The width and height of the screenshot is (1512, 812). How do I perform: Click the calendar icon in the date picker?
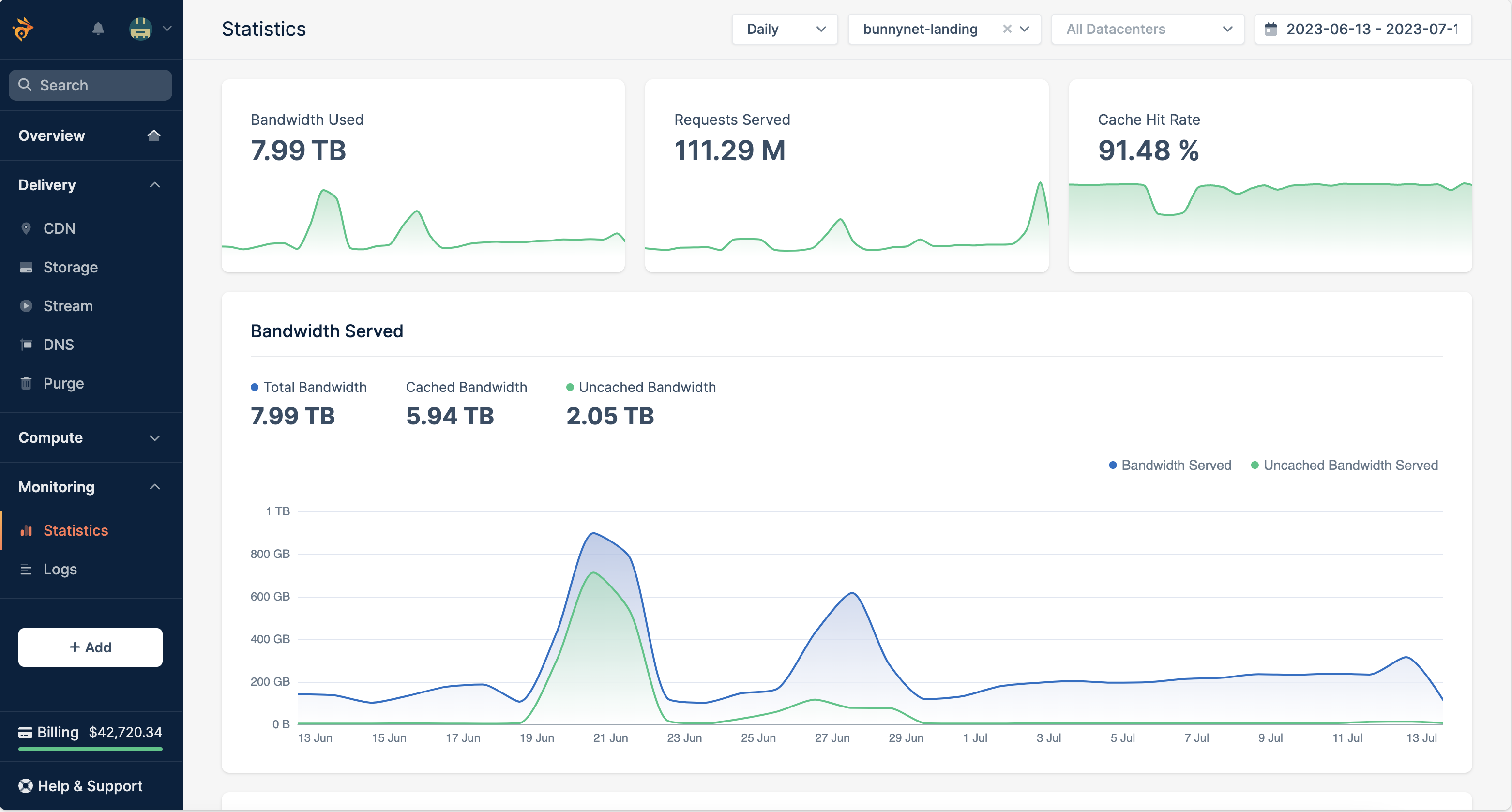[1271, 28]
